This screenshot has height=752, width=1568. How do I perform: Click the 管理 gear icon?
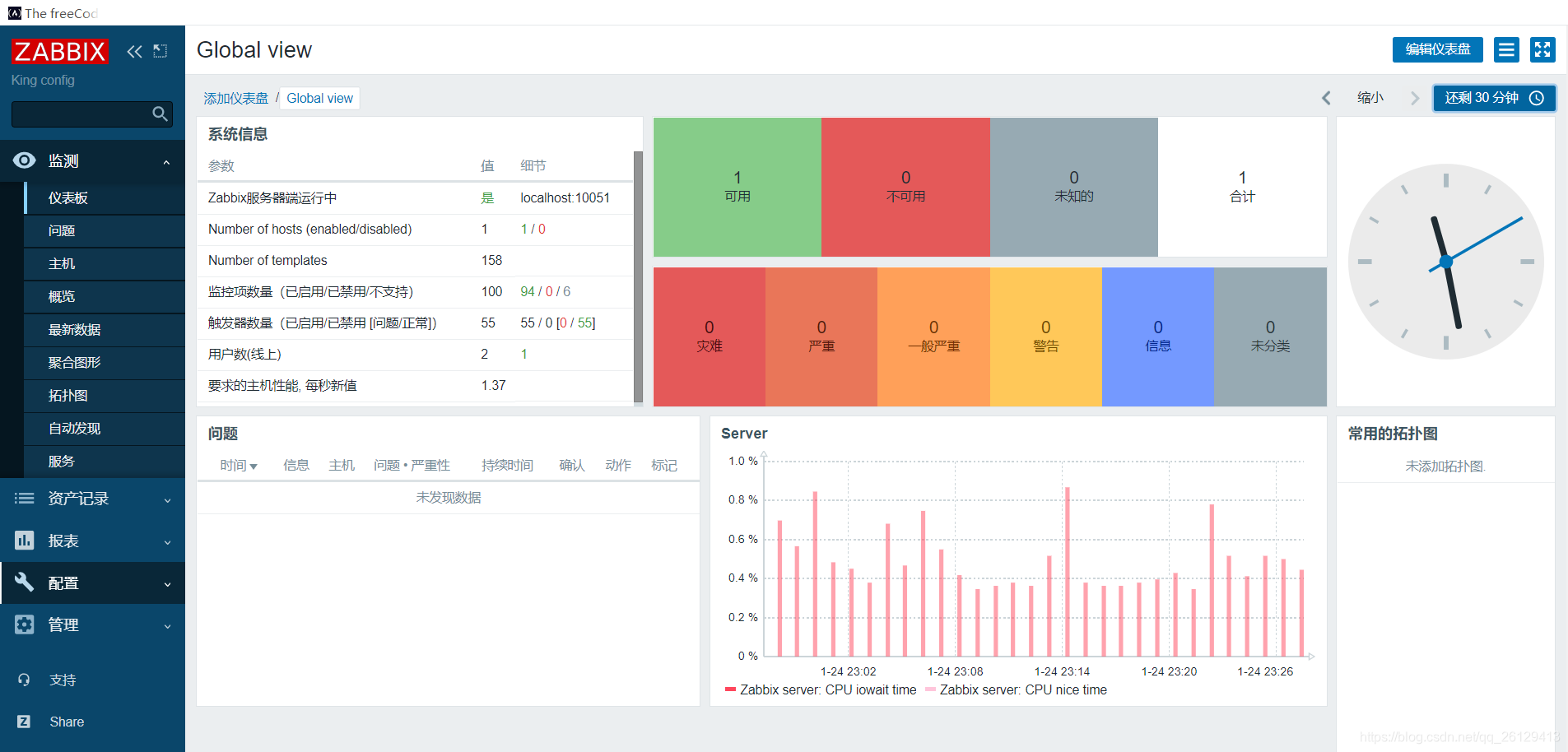[x=25, y=624]
